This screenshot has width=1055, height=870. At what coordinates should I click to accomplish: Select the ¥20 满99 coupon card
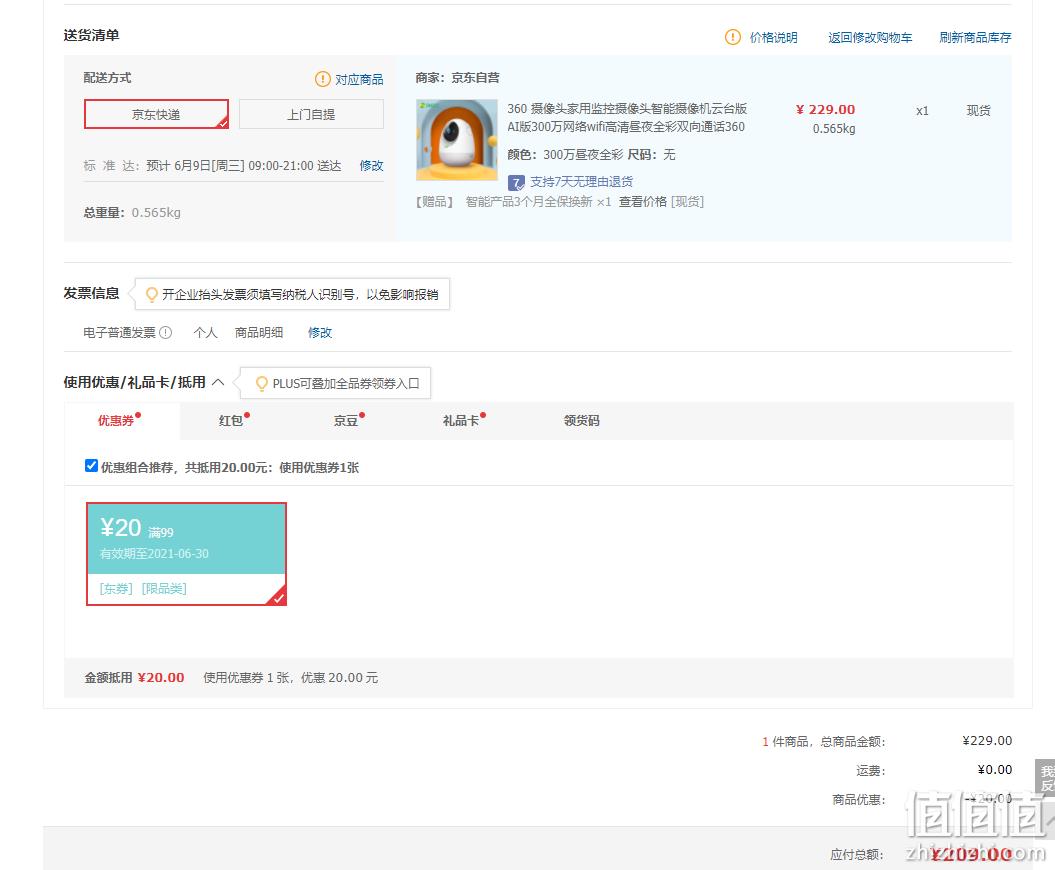click(186, 554)
